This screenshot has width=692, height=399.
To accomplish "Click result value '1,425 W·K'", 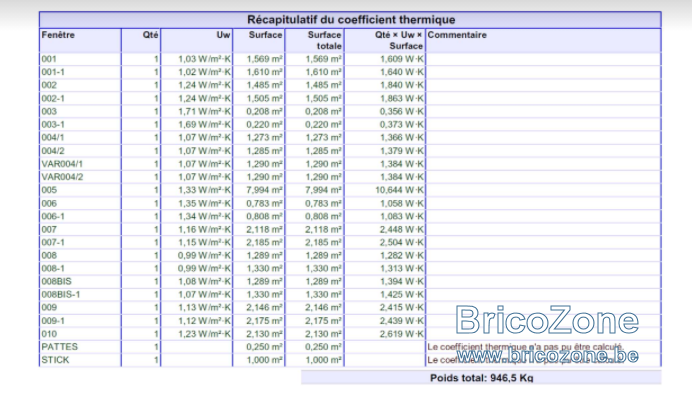I will tap(402, 294).
